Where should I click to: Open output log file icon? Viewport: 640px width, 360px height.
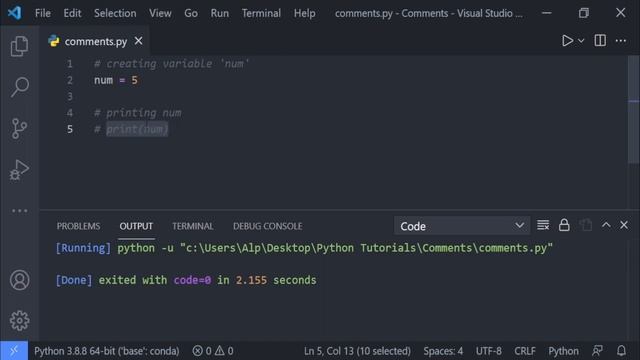pos(586,224)
